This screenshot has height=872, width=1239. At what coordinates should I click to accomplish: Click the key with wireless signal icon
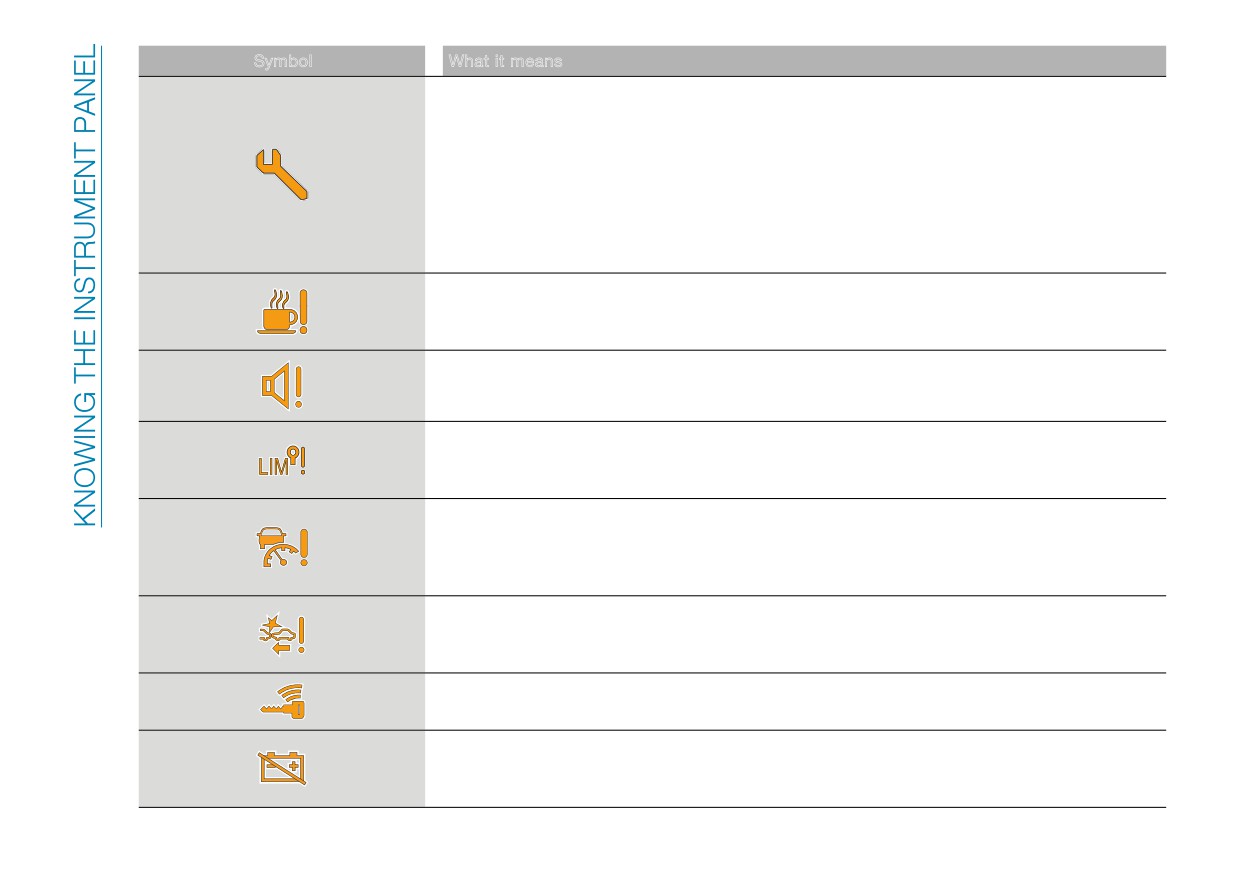282,701
